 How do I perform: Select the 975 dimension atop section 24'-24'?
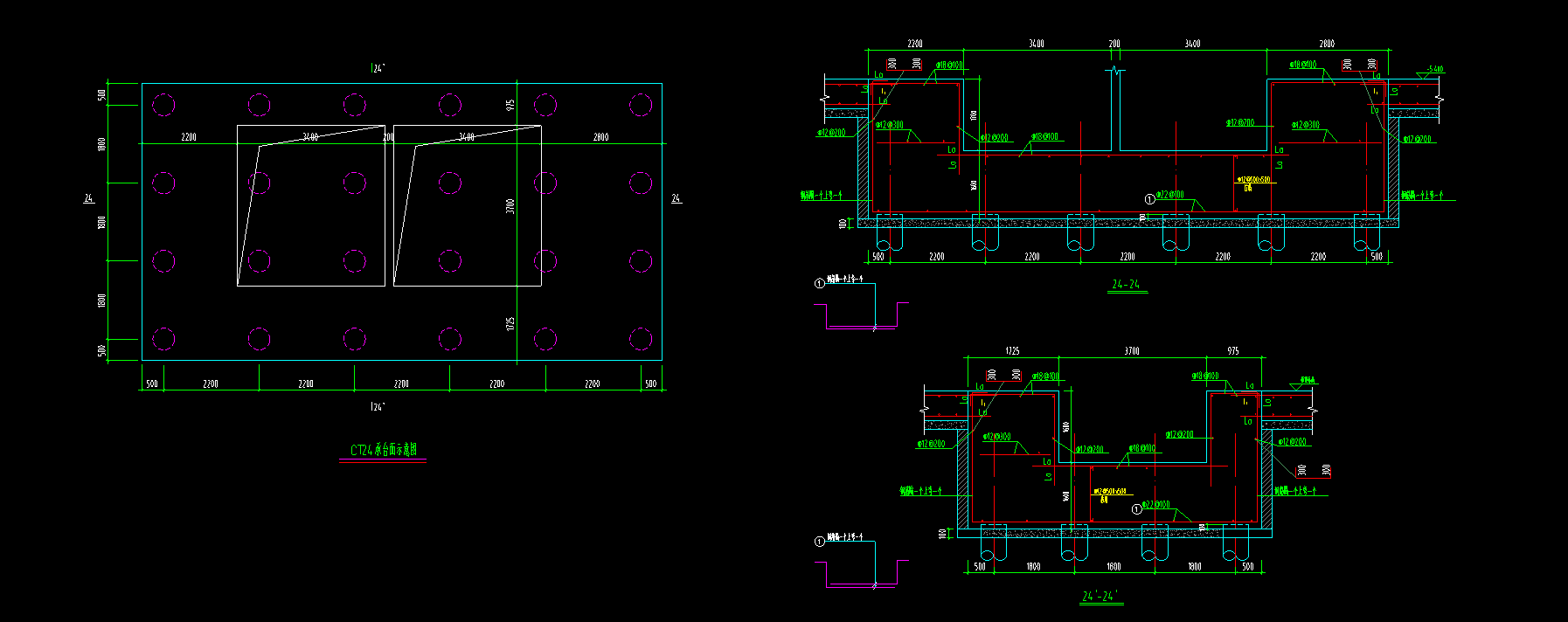(1232, 351)
